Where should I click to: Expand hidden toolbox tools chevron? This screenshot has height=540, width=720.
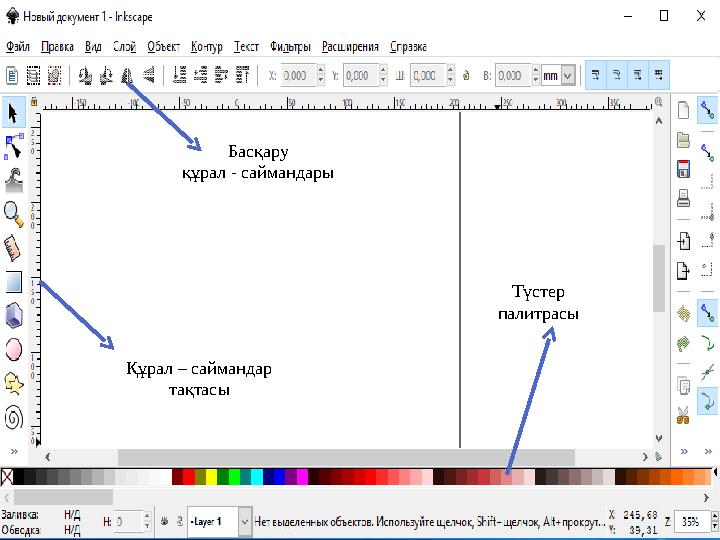[14, 451]
